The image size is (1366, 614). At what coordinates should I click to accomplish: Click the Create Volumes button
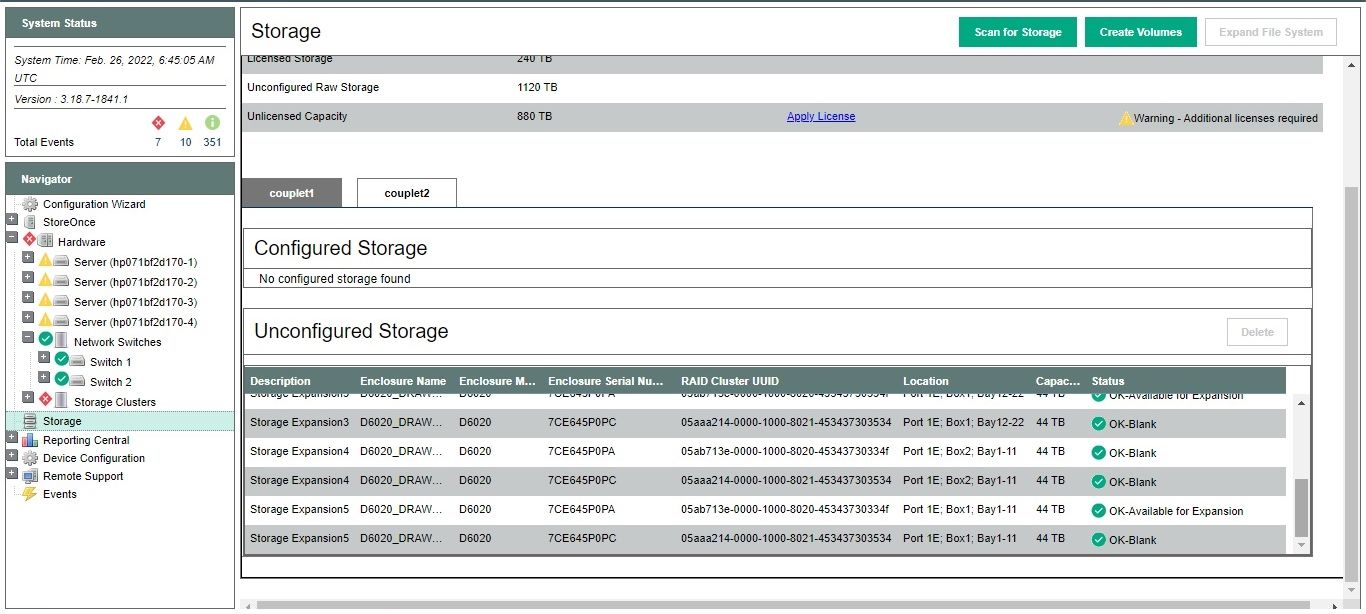pos(1141,32)
